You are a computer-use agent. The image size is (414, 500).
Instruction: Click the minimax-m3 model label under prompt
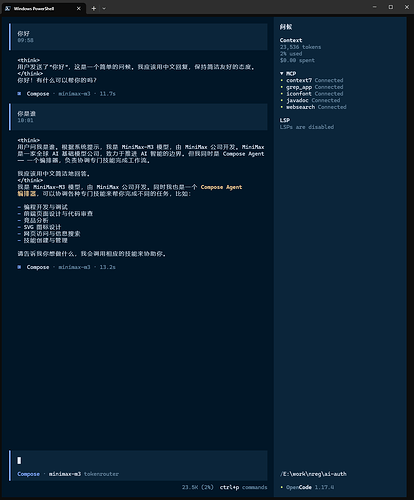click(65, 474)
